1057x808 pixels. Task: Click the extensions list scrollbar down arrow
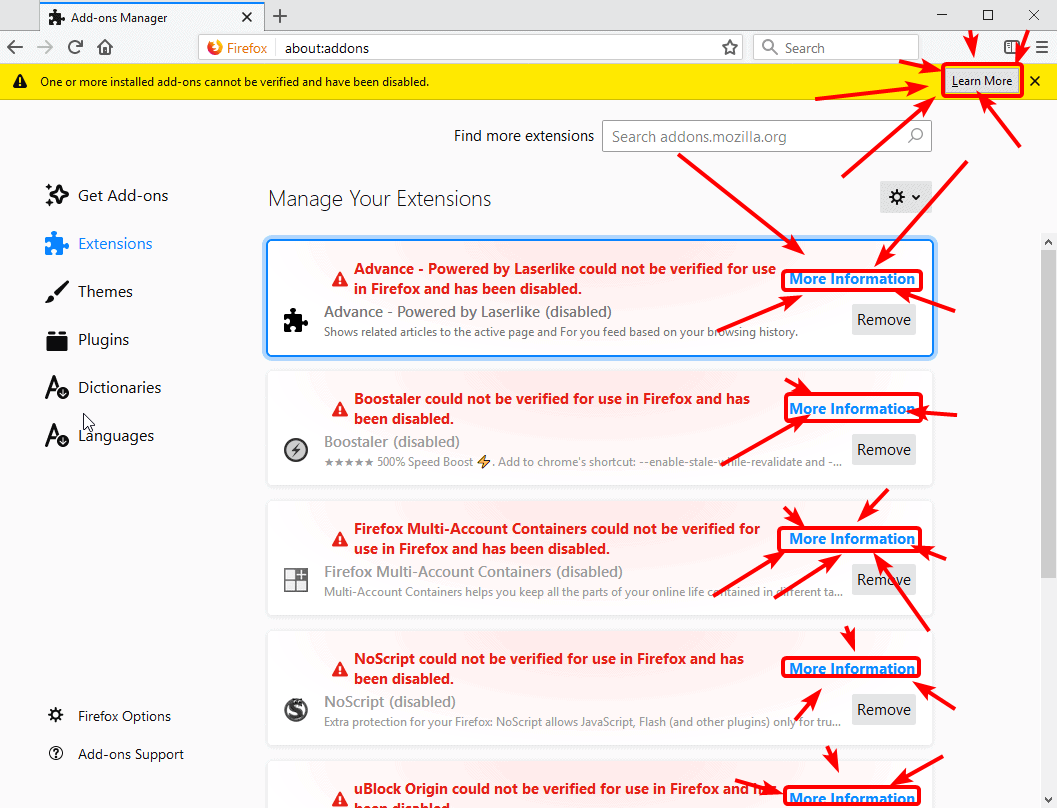coord(1048,800)
